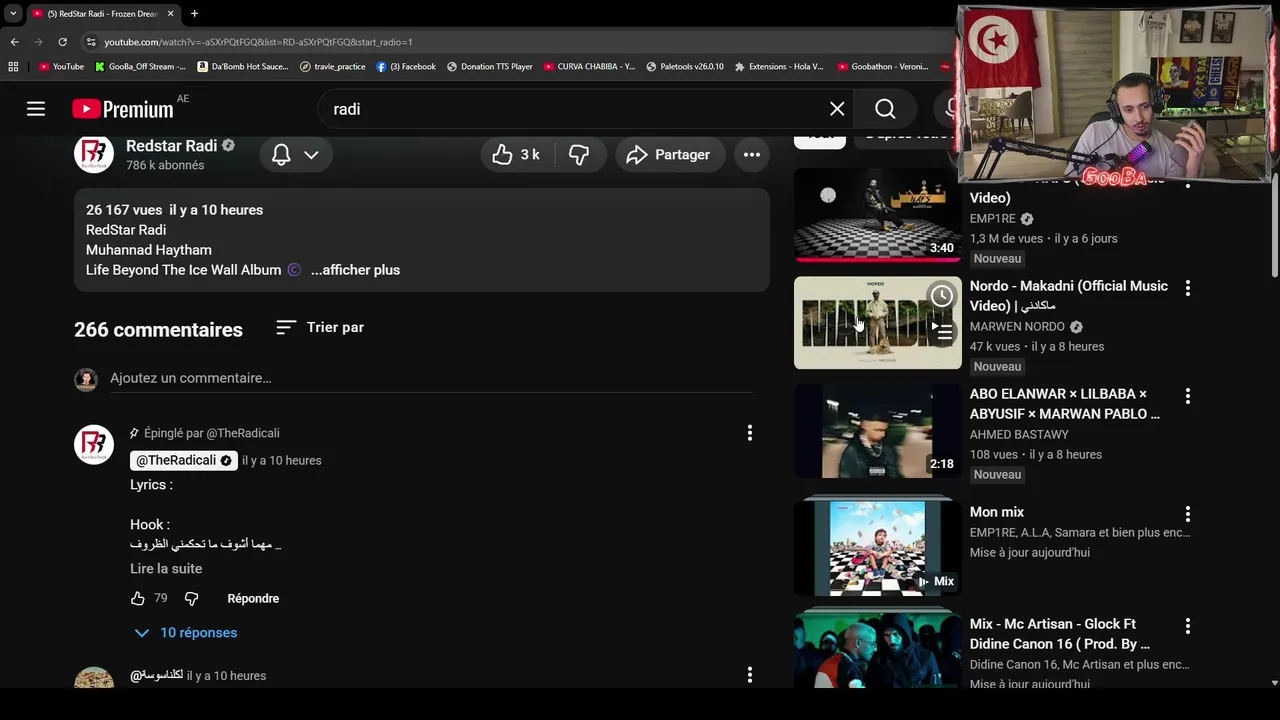1280x720 pixels.
Task: Like the video with thumbs up
Action: 516,155
